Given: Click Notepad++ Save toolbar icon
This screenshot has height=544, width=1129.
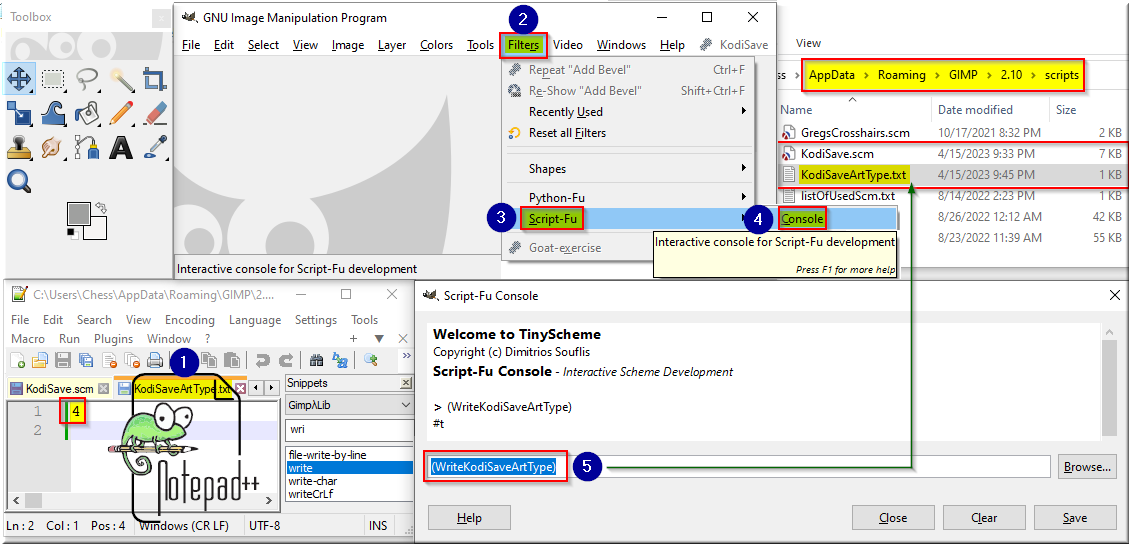Looking at the screenshot, I should (x=63, y=361).
